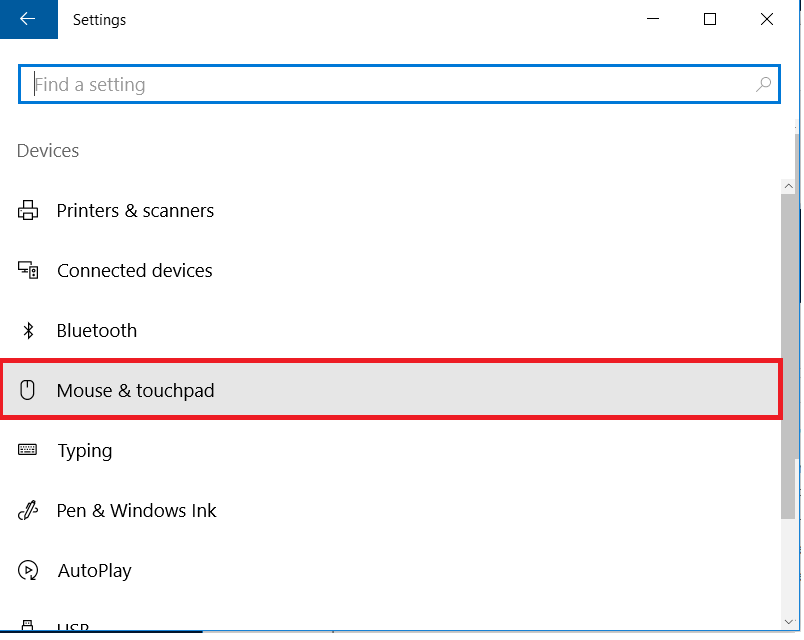Click the keyboard icon beside Typing
804x640 pixels.
[x=28, y=451]
